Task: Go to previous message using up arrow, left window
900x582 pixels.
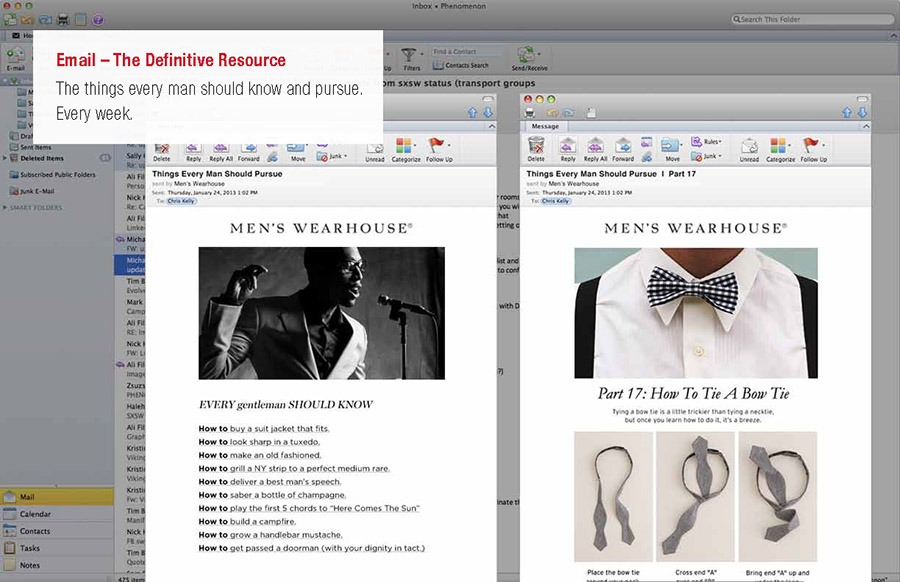Action: click(472, 112)
